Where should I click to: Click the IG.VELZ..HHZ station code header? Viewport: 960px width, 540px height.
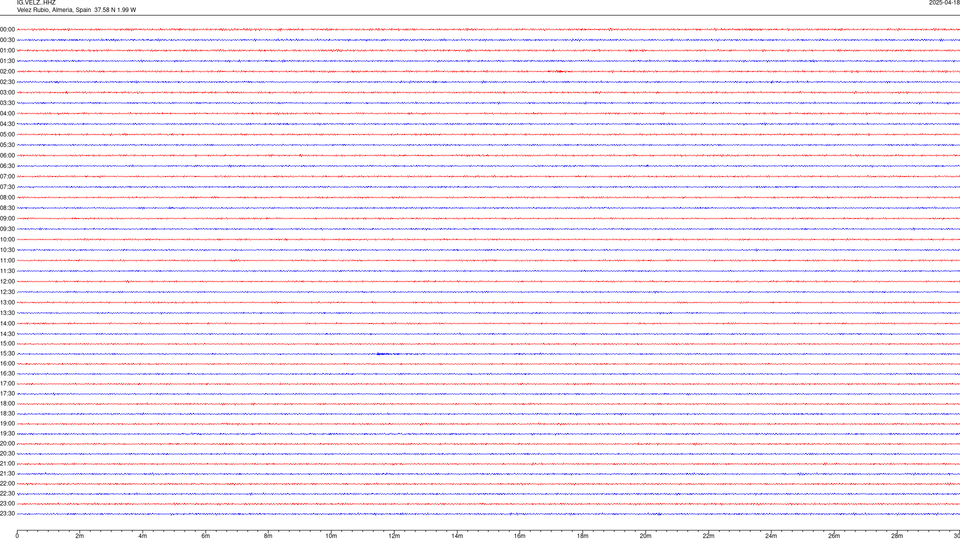pos(36,3)
